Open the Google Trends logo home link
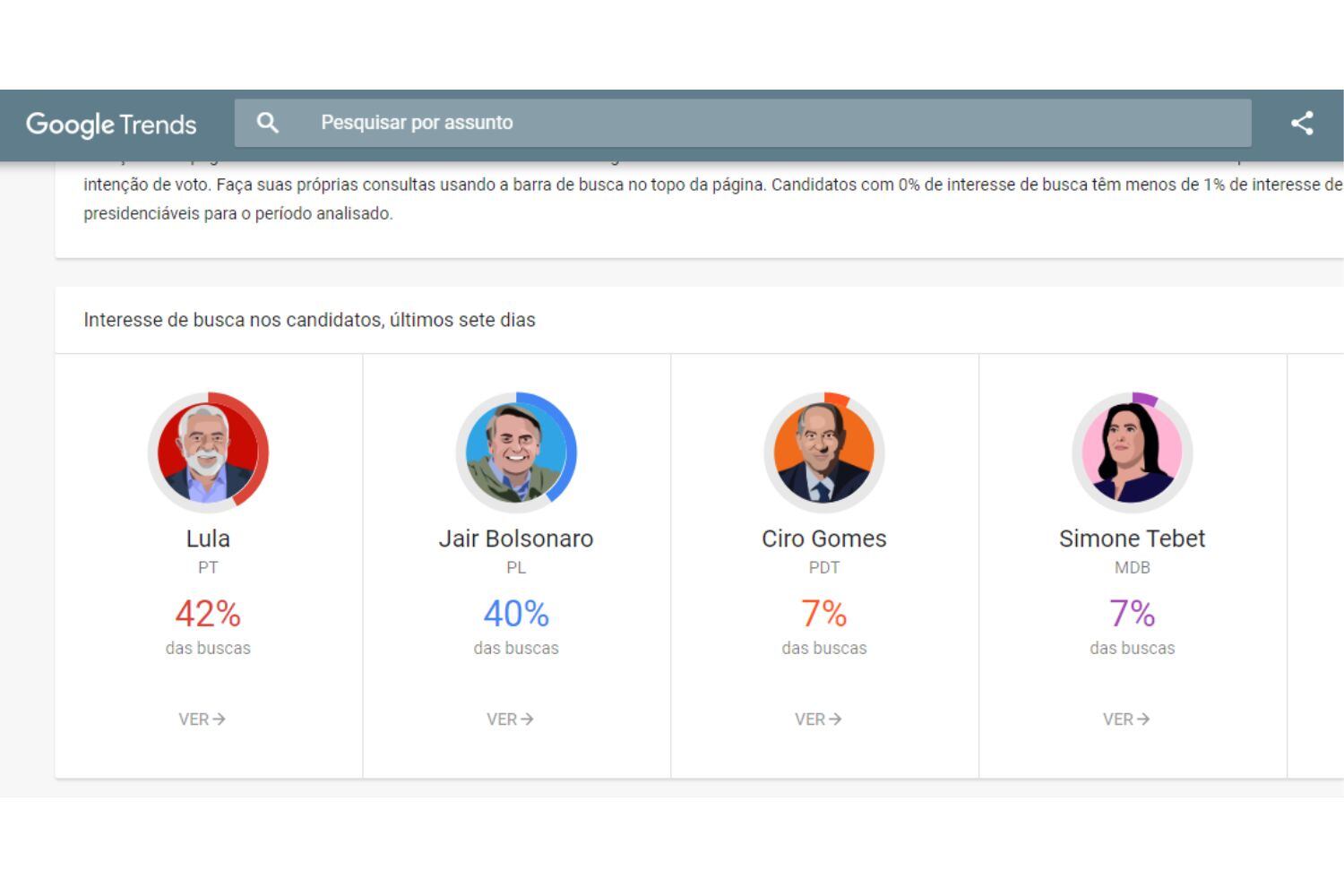This screenshot has width=1344, height=896. [111, 124]
